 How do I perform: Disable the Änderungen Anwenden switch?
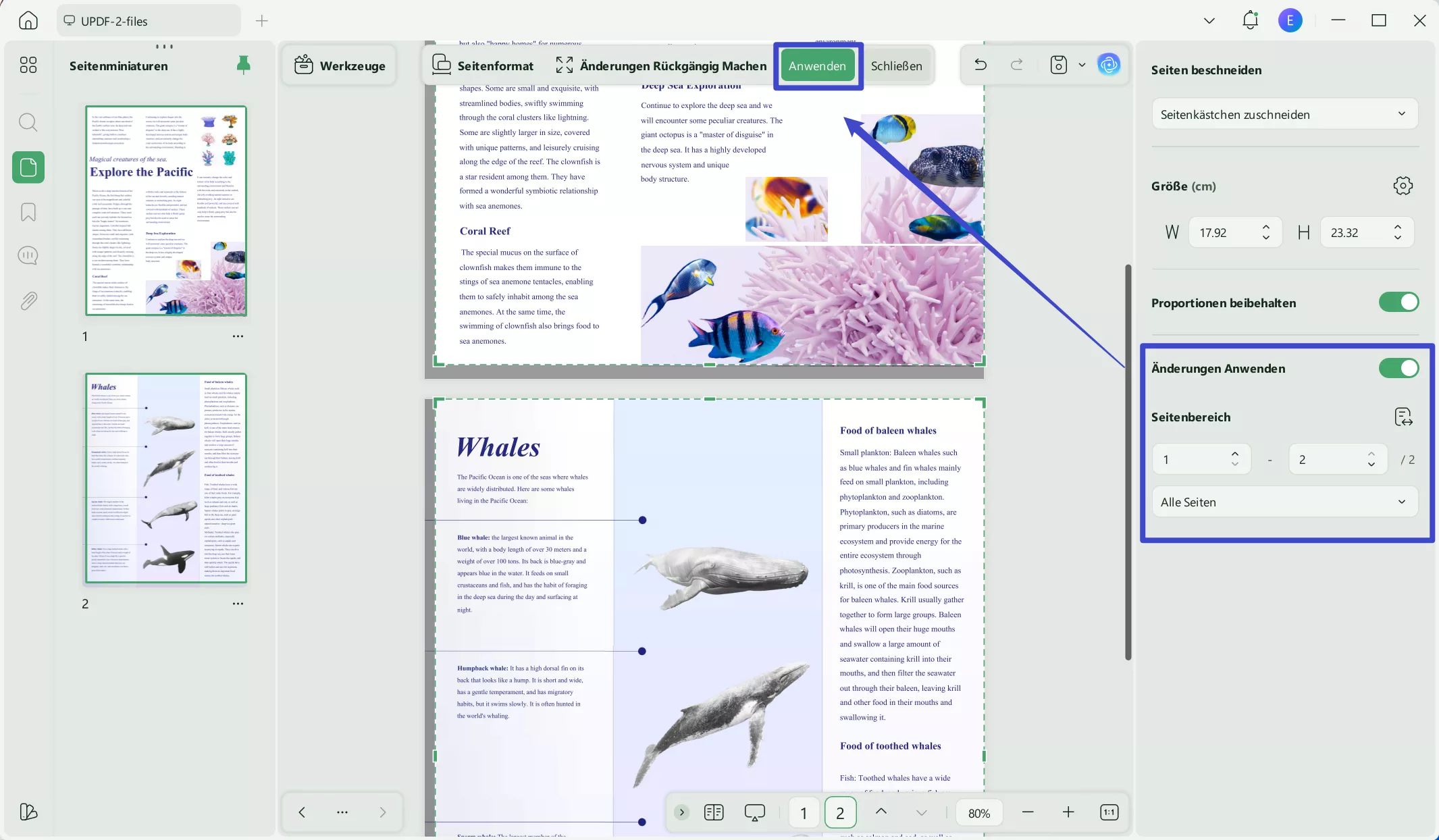[x=1398, y=368]
